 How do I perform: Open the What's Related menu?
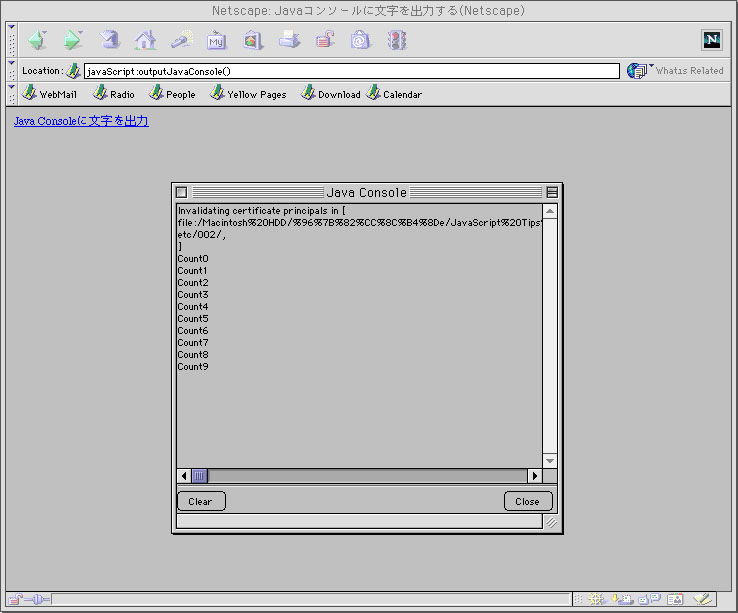pyautogui.click(x=675, y=71)
